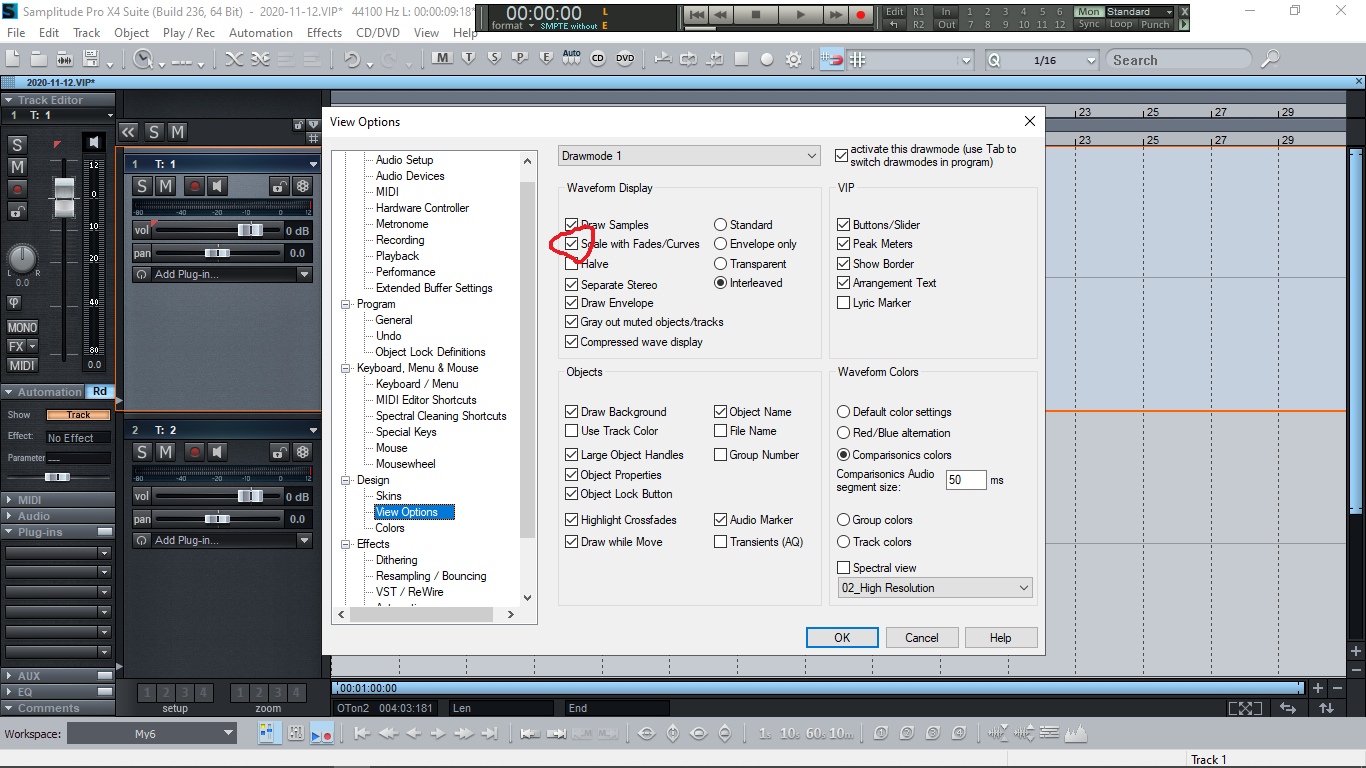
Task: Click the Auto crossfade toolbar icon
Action: coord(572,58)
